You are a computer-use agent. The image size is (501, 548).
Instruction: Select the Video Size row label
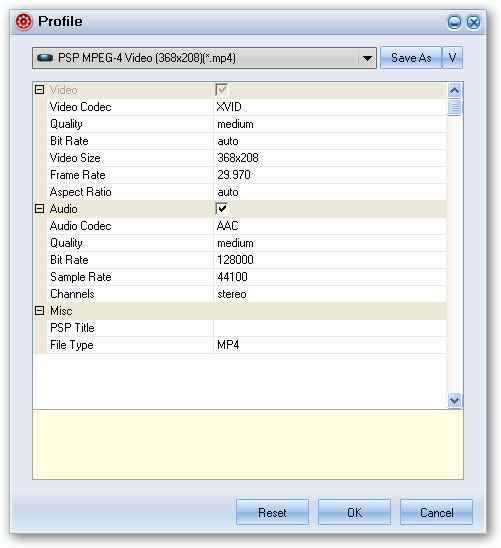(x=75, y=158)
